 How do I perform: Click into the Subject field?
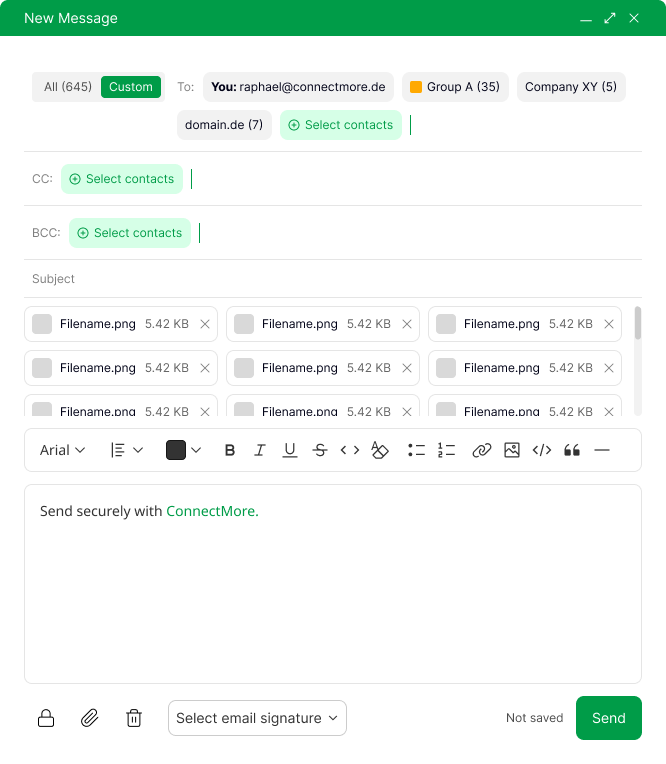click(330, 279)
